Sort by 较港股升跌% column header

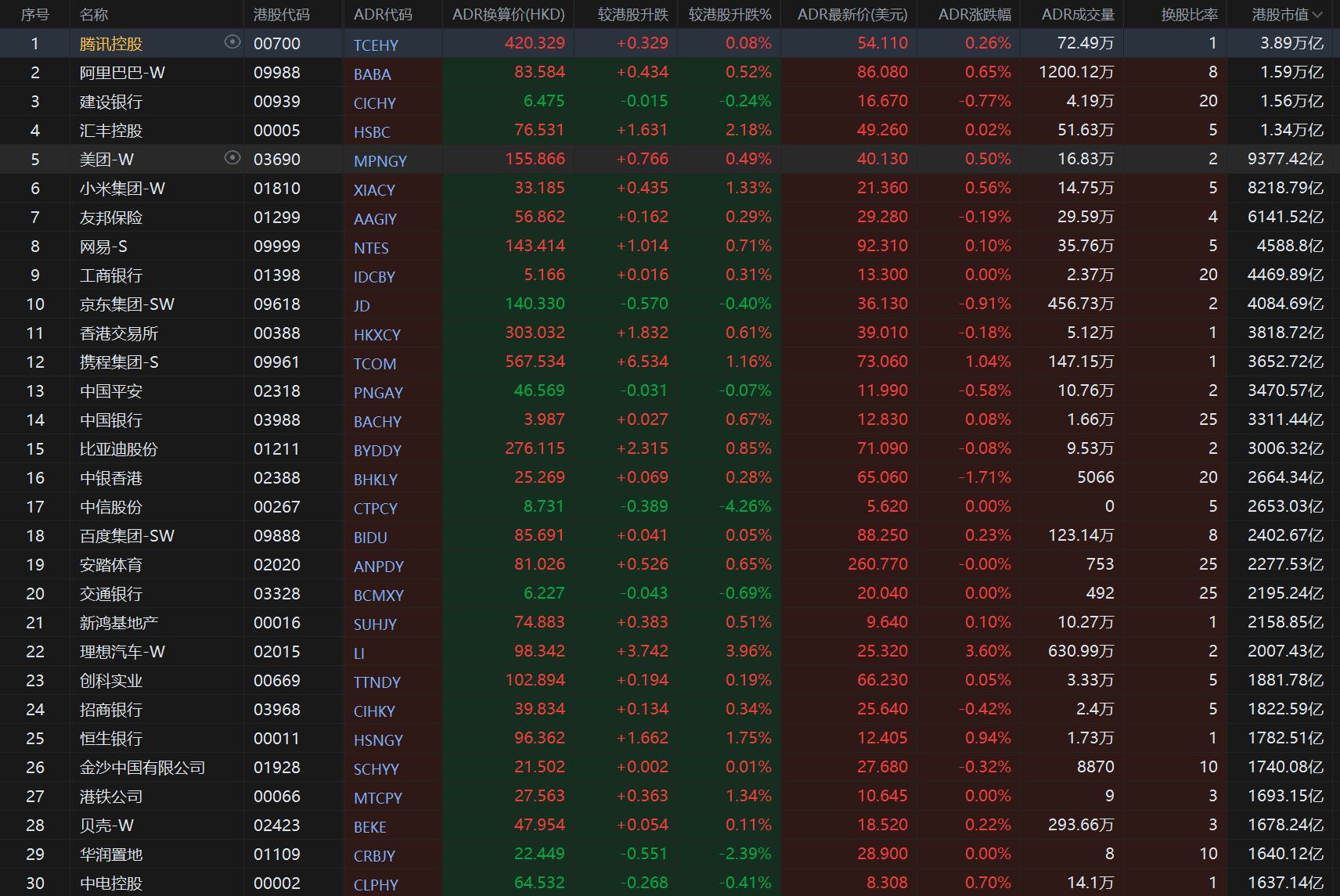[x=729, y=15]
